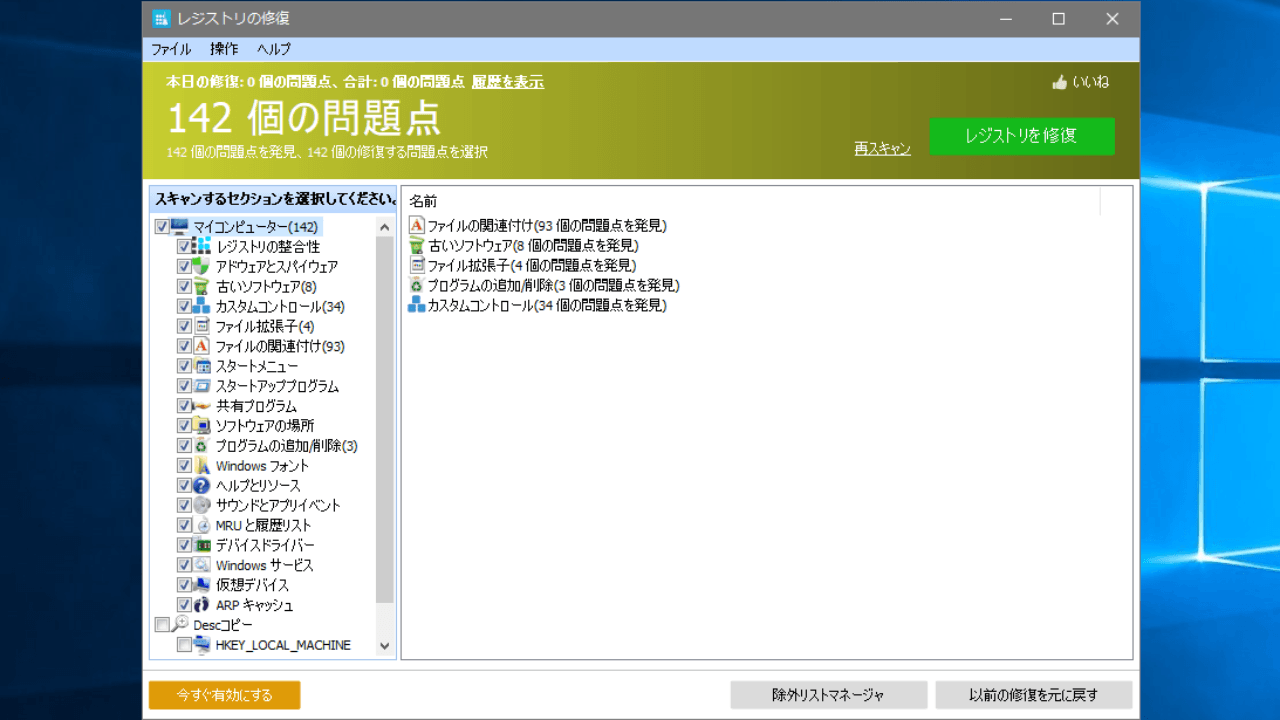The image size is (1280, 720).
Task: Check the HKEY_LOCAL_MACHINE checkbox
Action: click(x=184, y=645)
